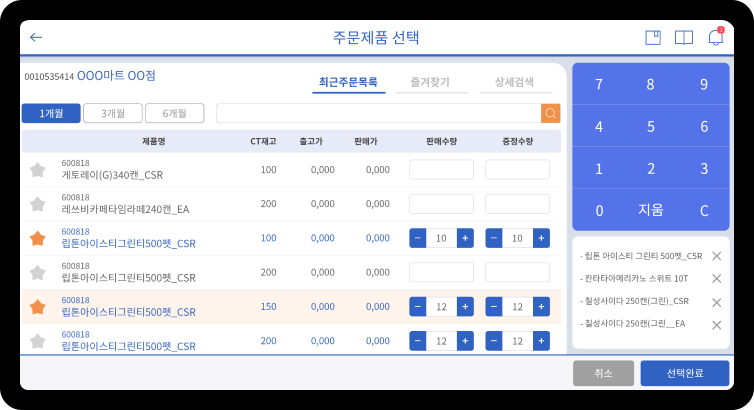Remove 칠성사이다 250캔(그린)_EA from selected list

[716, 324]
